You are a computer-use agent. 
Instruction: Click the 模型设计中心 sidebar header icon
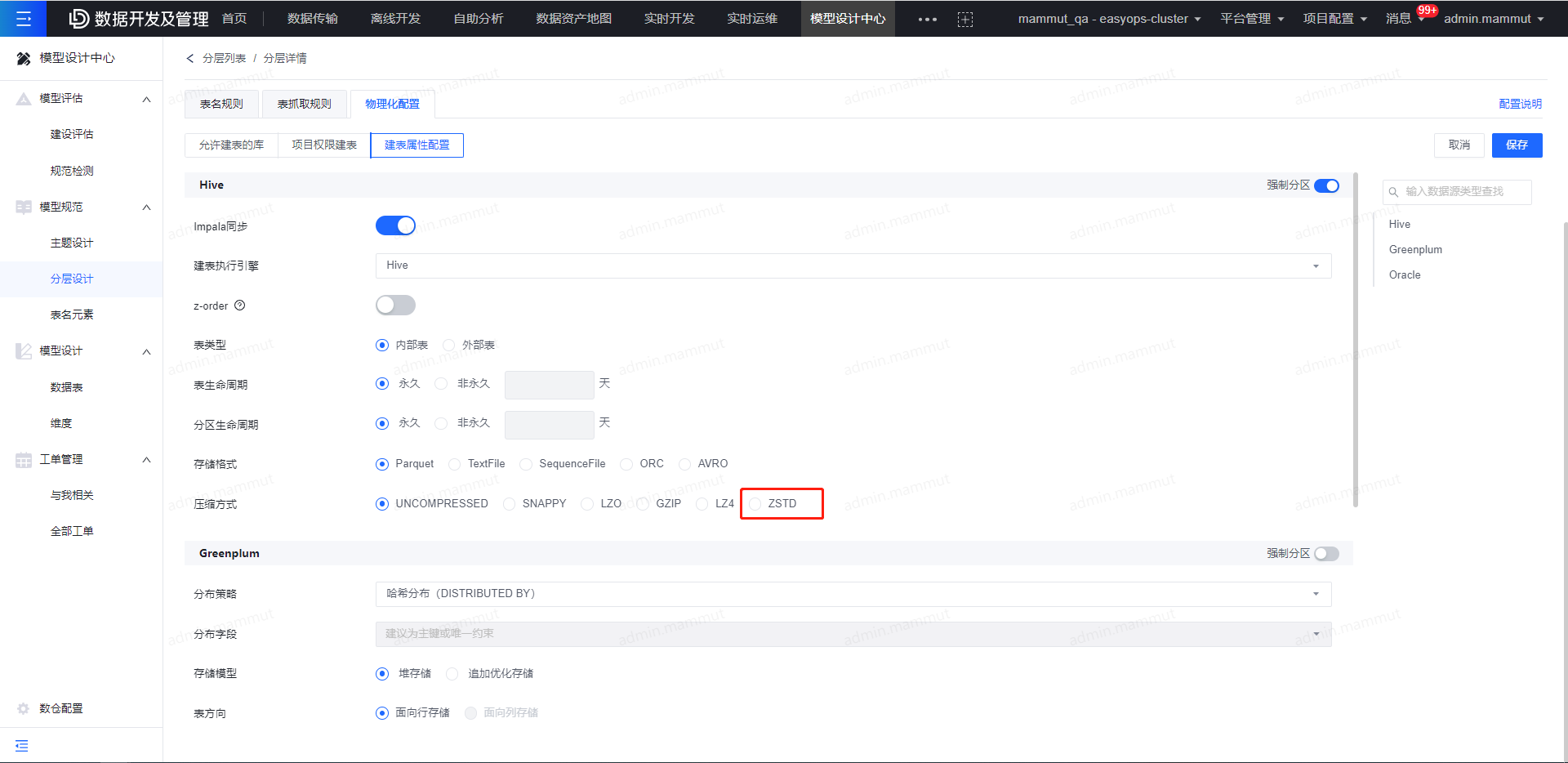click(x=24, y=58)
